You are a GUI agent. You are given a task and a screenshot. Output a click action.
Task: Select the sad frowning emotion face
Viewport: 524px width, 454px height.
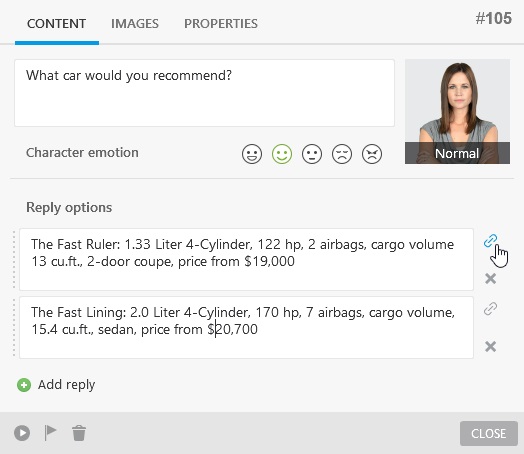pos(342,154)
